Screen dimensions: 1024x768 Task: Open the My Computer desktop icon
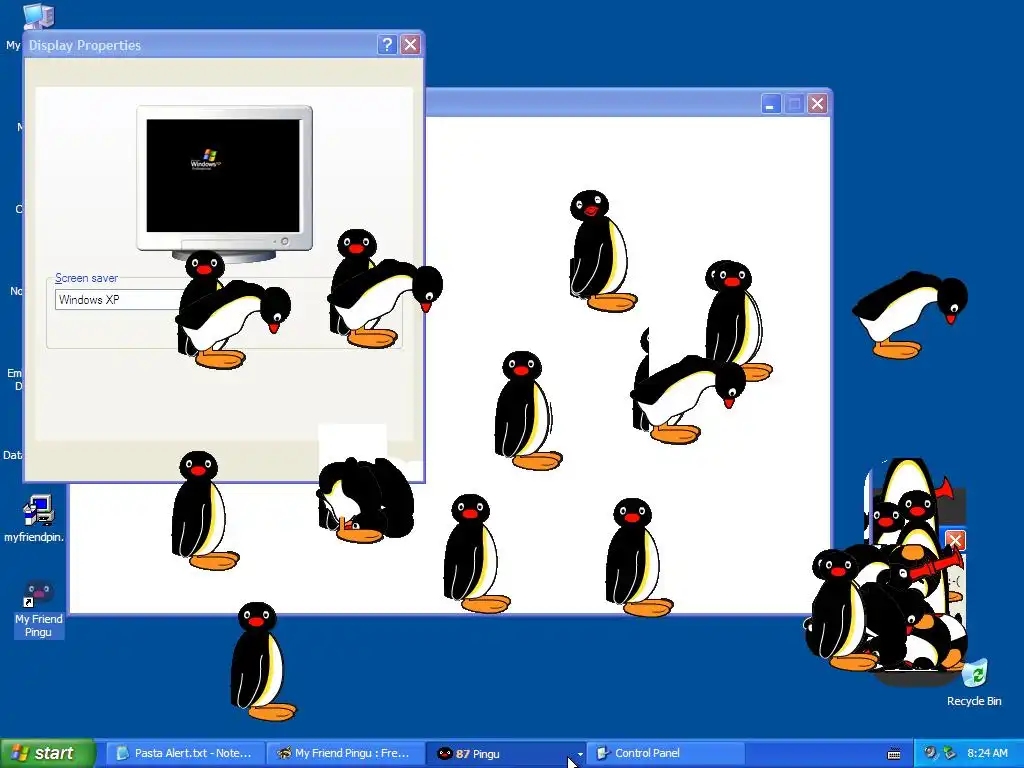click(x=38, y=16)
